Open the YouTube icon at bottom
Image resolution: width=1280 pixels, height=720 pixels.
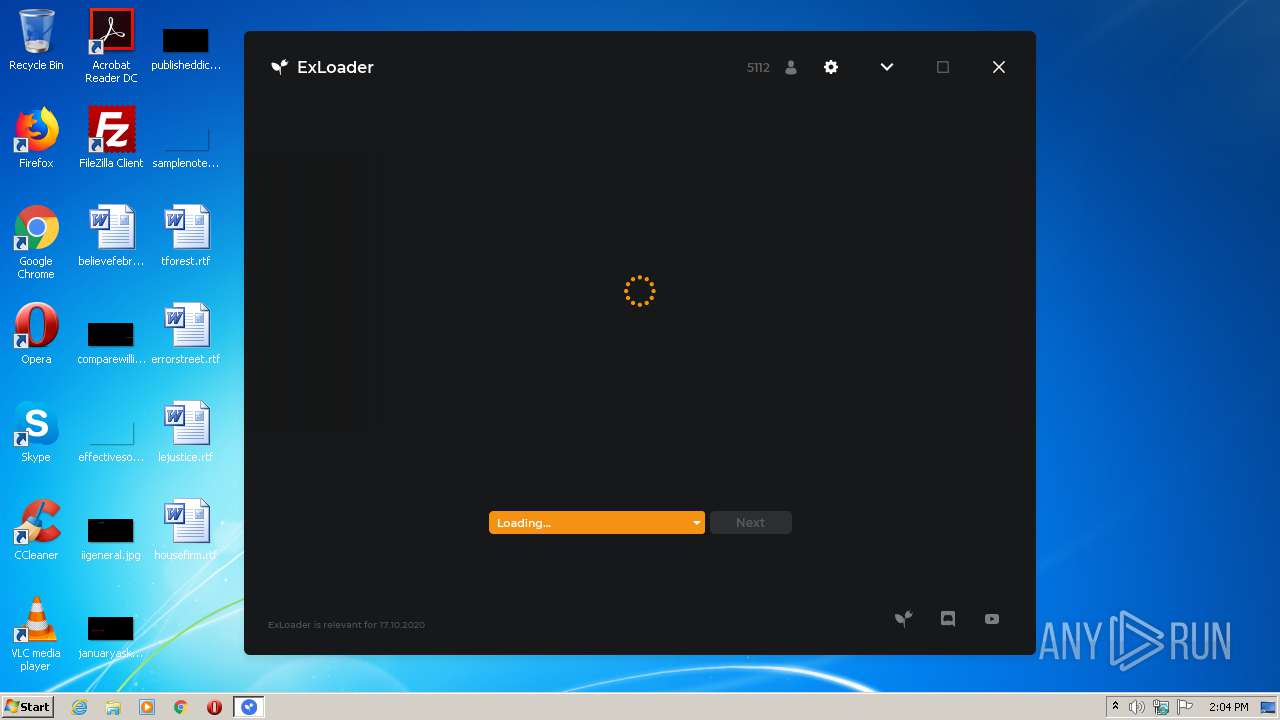[x=992, y=619]
